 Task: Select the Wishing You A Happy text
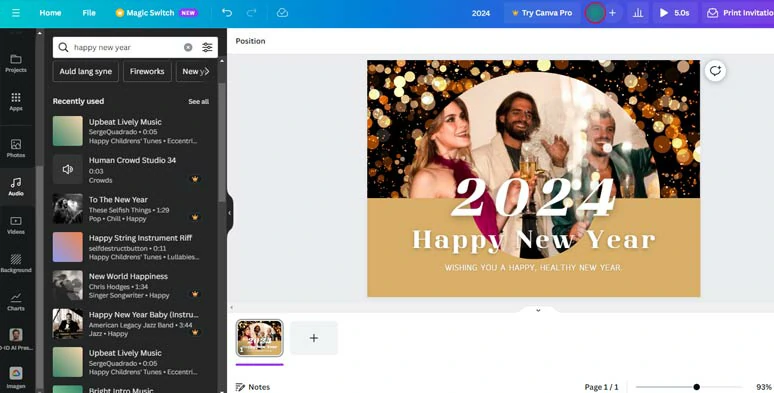[533, 268]
